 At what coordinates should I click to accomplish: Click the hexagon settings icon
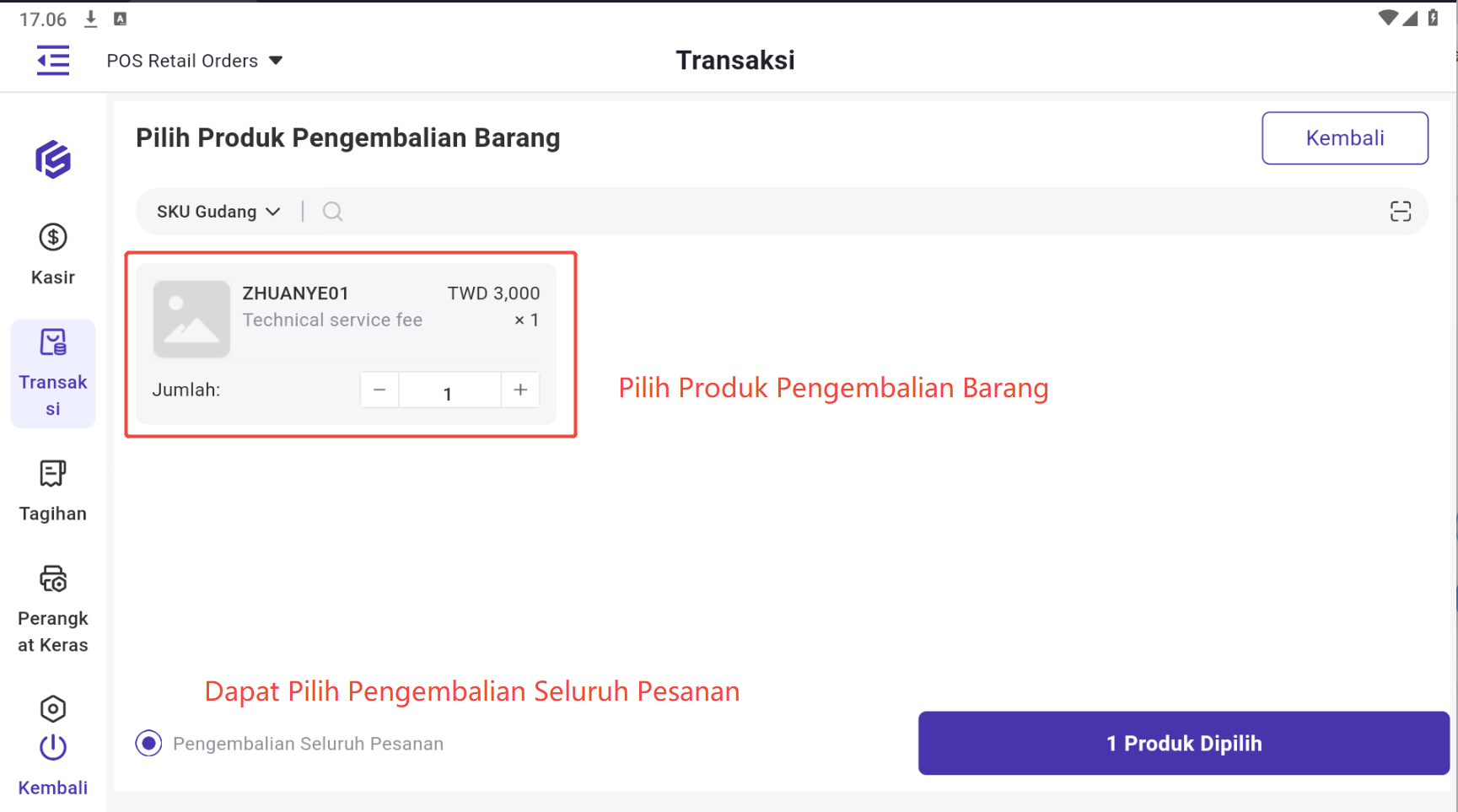tap(53, 709)
